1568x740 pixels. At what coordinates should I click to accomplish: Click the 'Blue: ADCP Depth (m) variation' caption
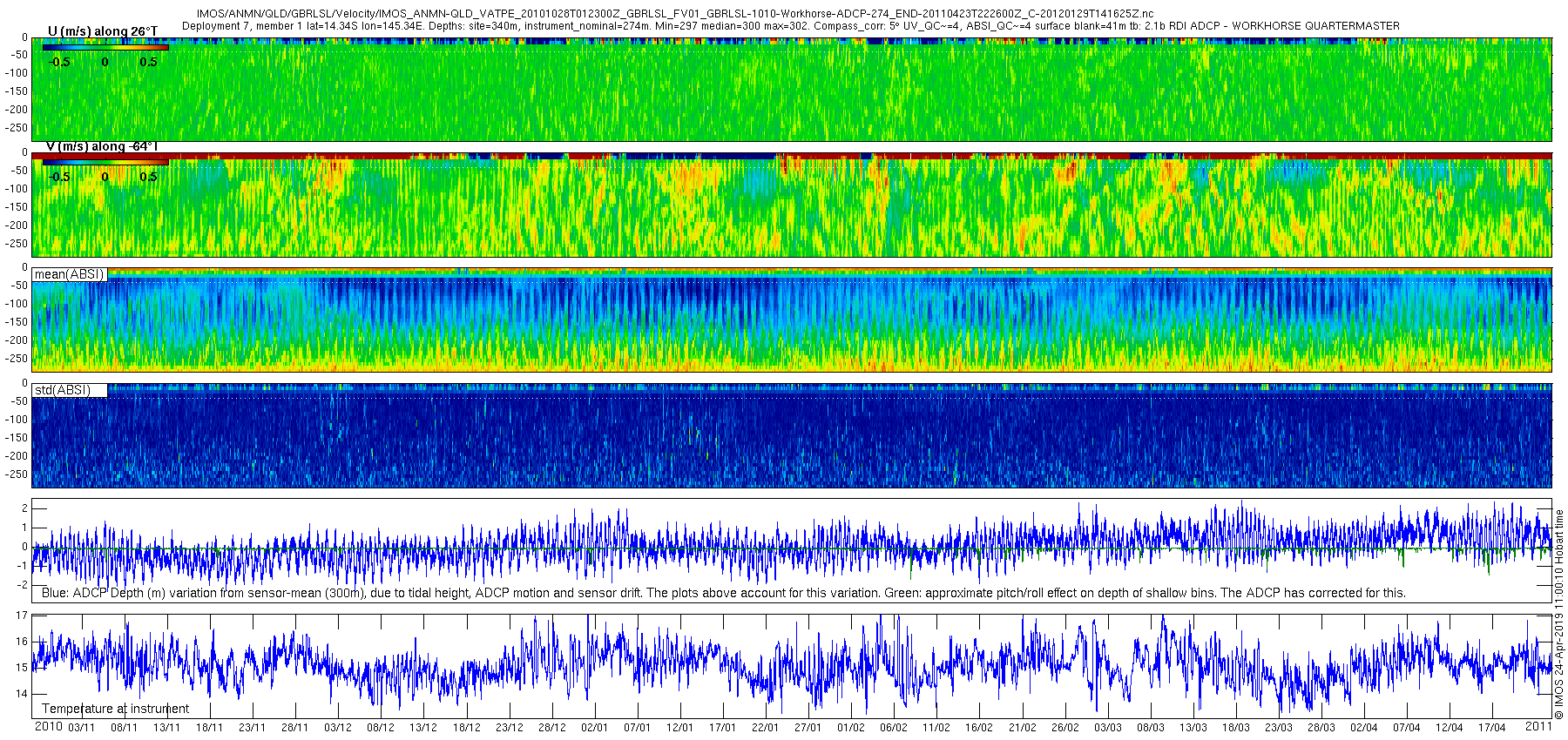(x=723, y=593)
